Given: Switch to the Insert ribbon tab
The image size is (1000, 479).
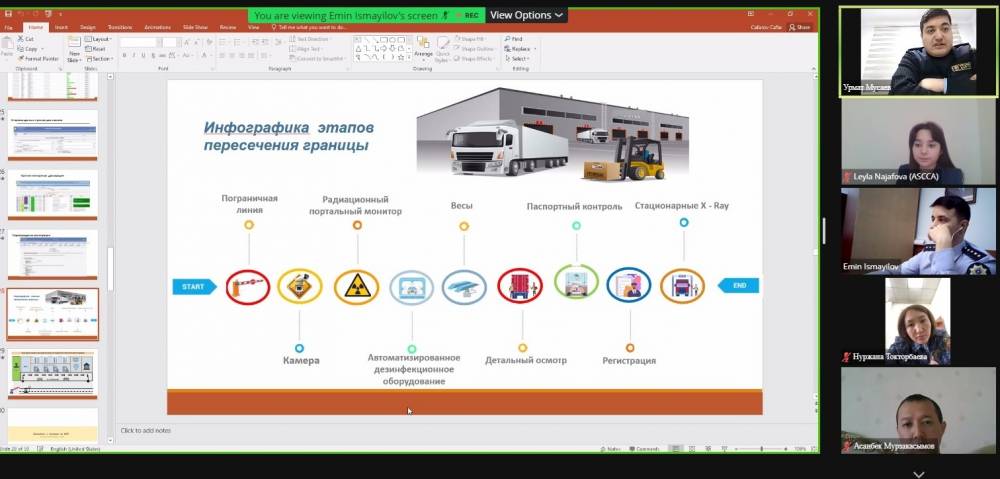Looking at the screenshot, I should (x=61, y=27).
